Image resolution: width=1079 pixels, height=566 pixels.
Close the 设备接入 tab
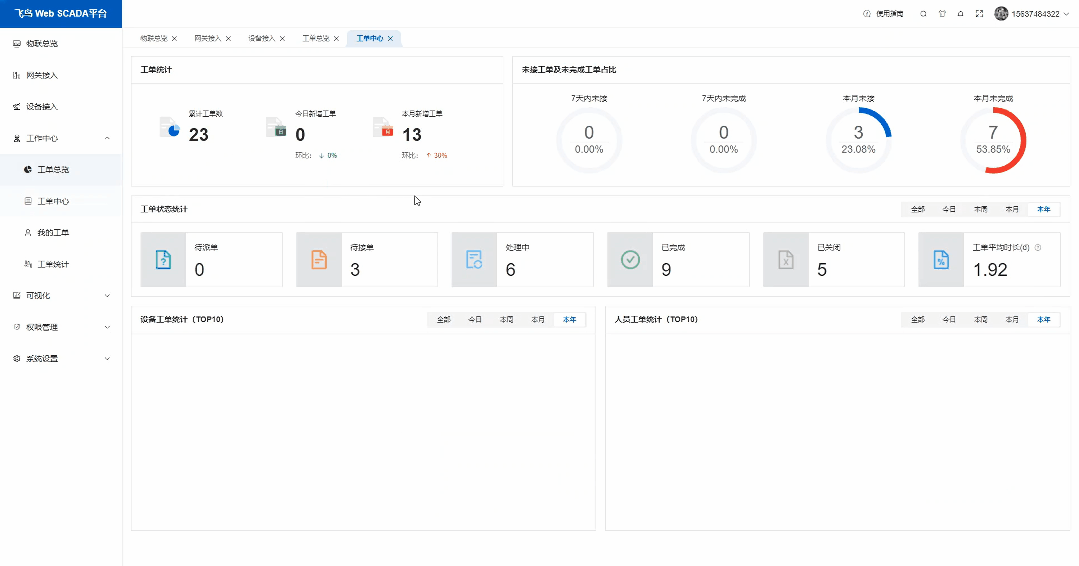coord(282,39)
